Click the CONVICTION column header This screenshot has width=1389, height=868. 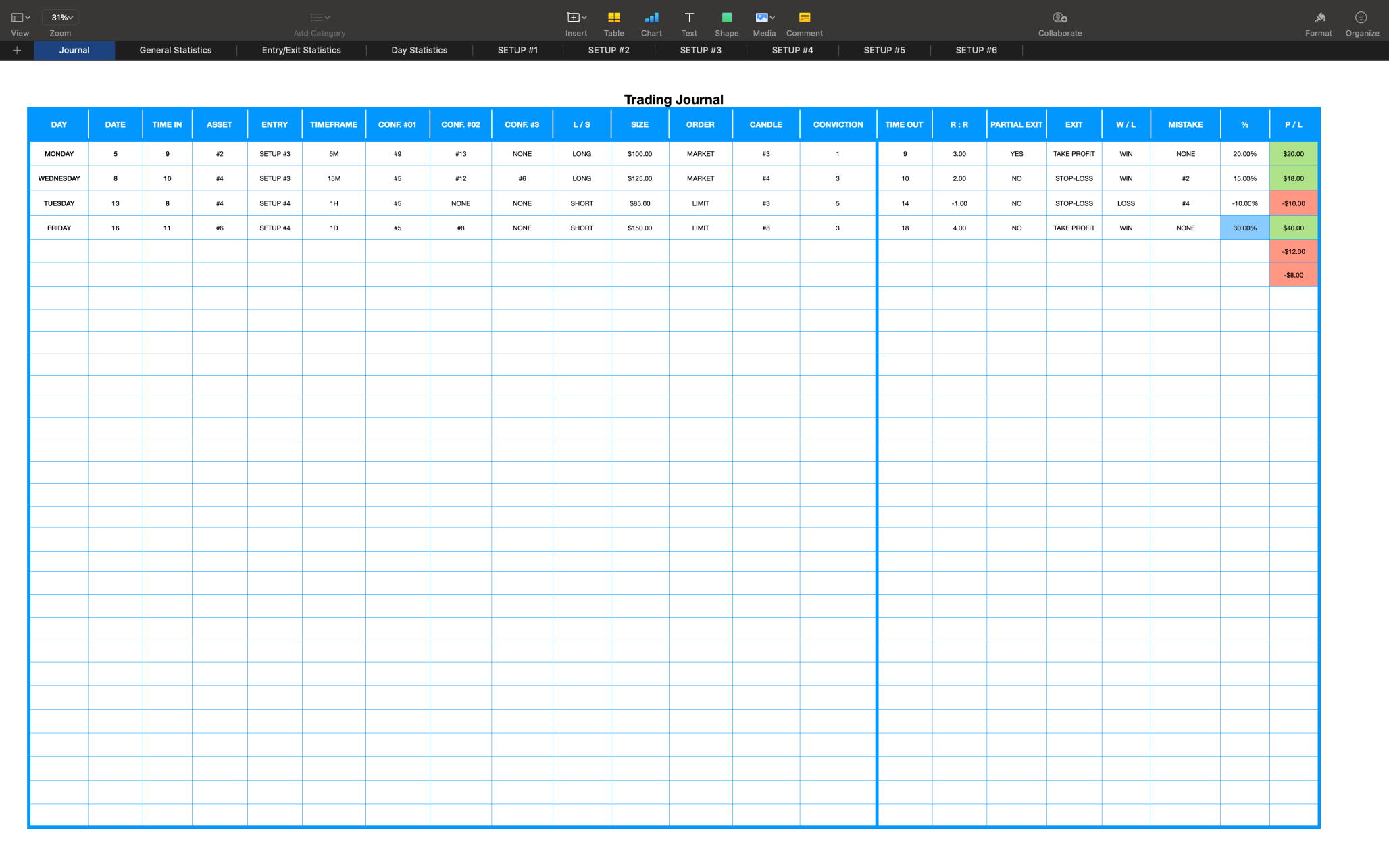click(x=838, y=124)
